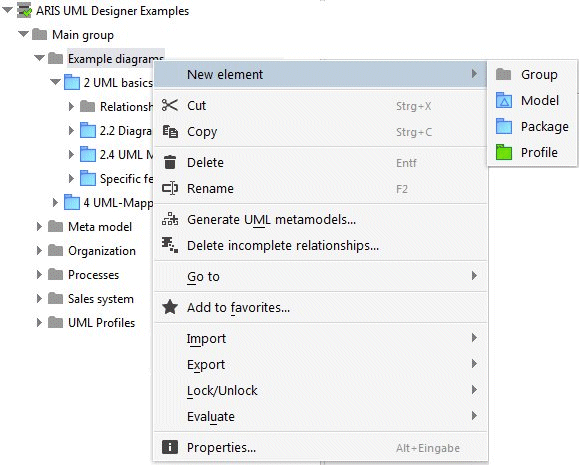This screenshot has width=579, height=465.
Task: Click the Specific features package icon
Action: click(88, 178)
